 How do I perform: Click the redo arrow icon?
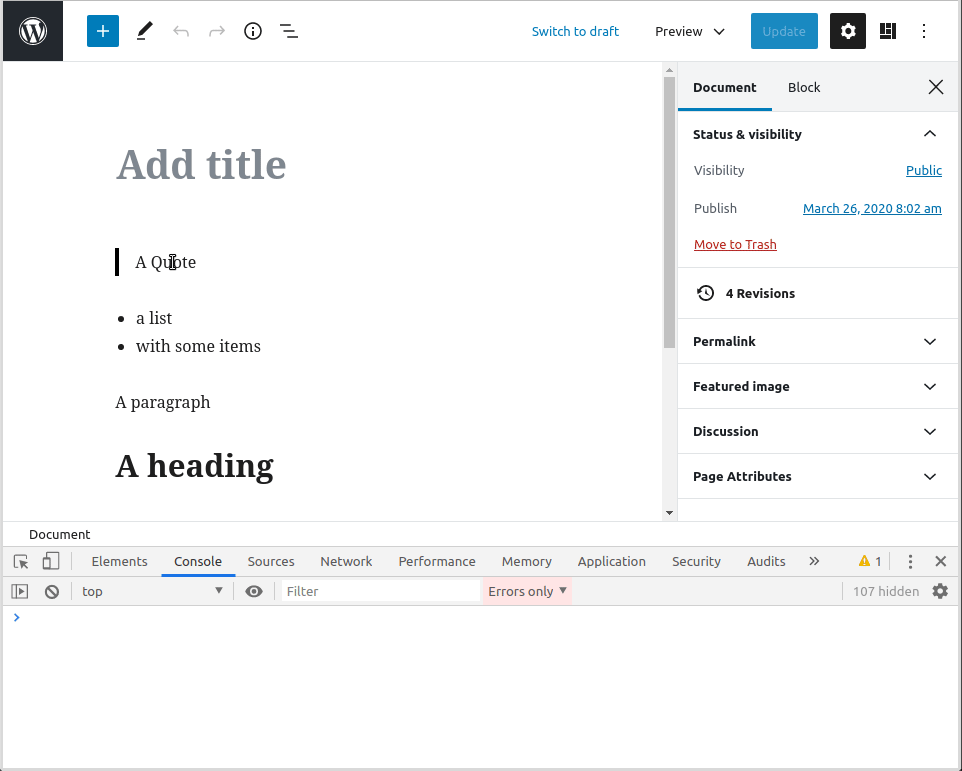pos(217,31)
